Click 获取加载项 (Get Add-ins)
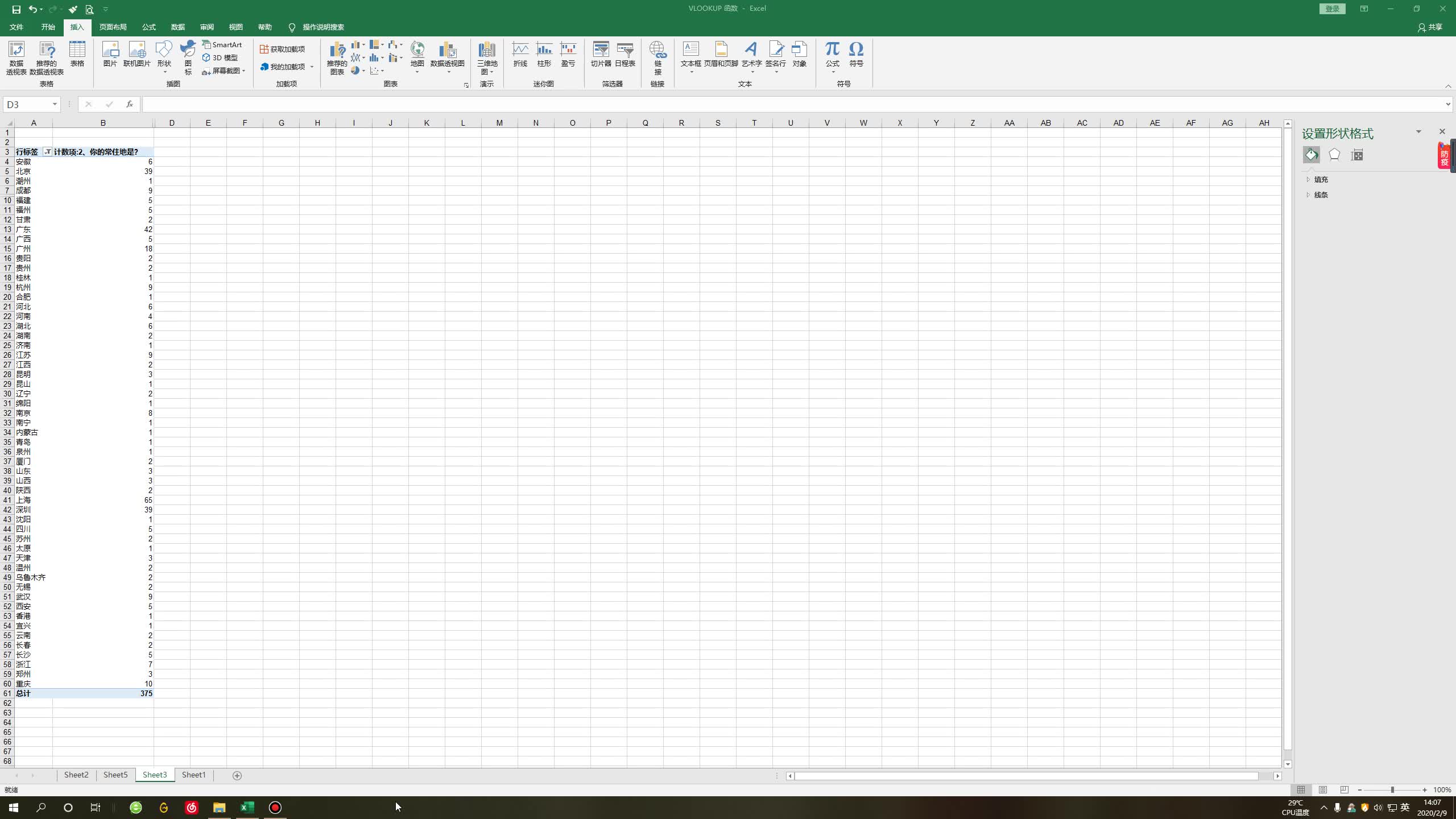 [283, 49]
